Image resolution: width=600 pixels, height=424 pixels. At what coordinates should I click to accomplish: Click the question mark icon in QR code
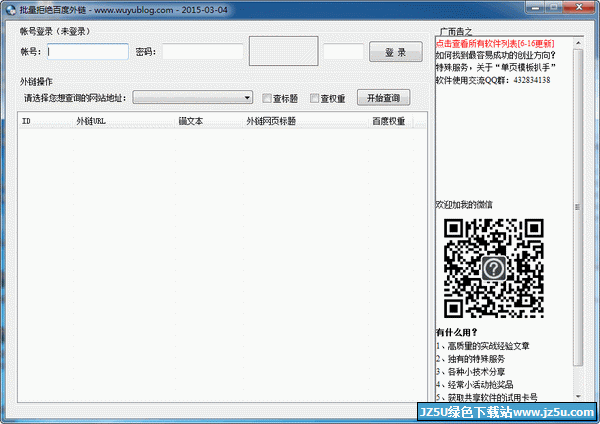coord(493,269)
